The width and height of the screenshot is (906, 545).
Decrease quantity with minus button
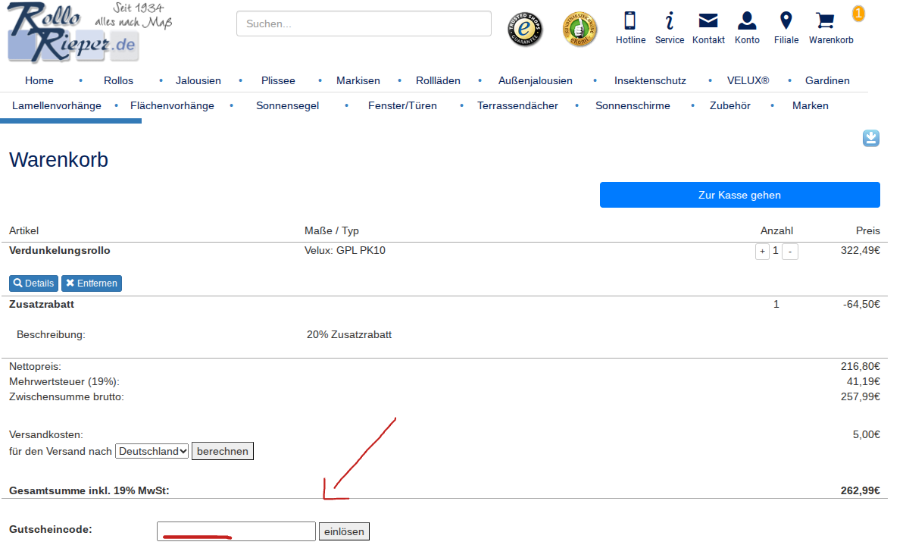(x=790, y=251)
